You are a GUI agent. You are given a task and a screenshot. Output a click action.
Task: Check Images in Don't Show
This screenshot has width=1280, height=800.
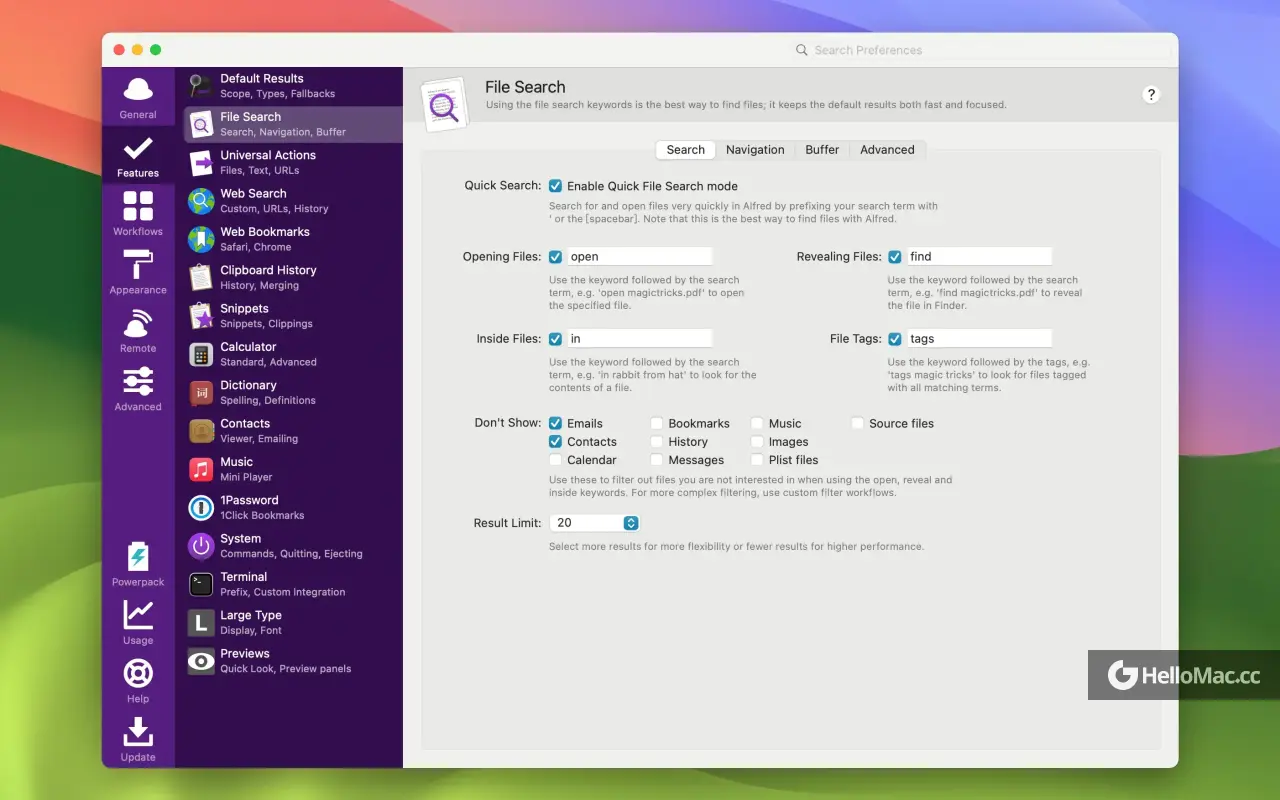pyautogui.click(x=758, y=442)
